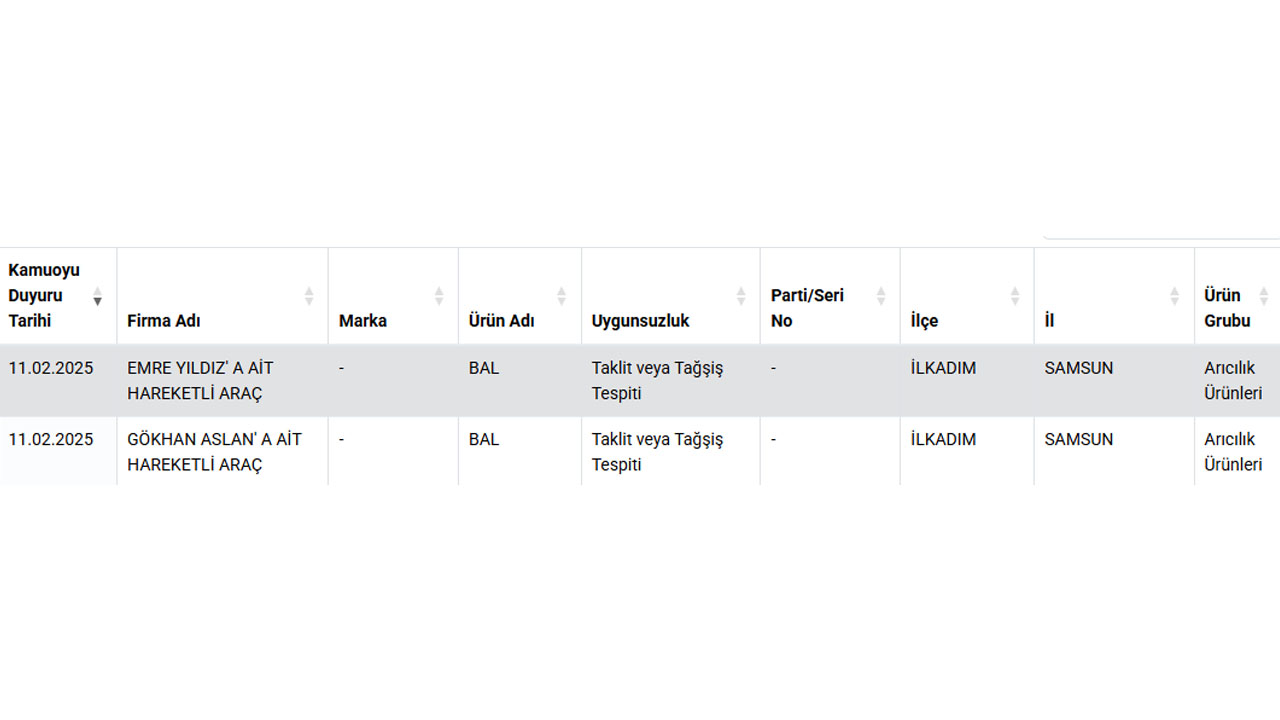Select the Uygunsuzluk column header text
The height and width of the screenshot is (720, 1280).
coord(640,321)
